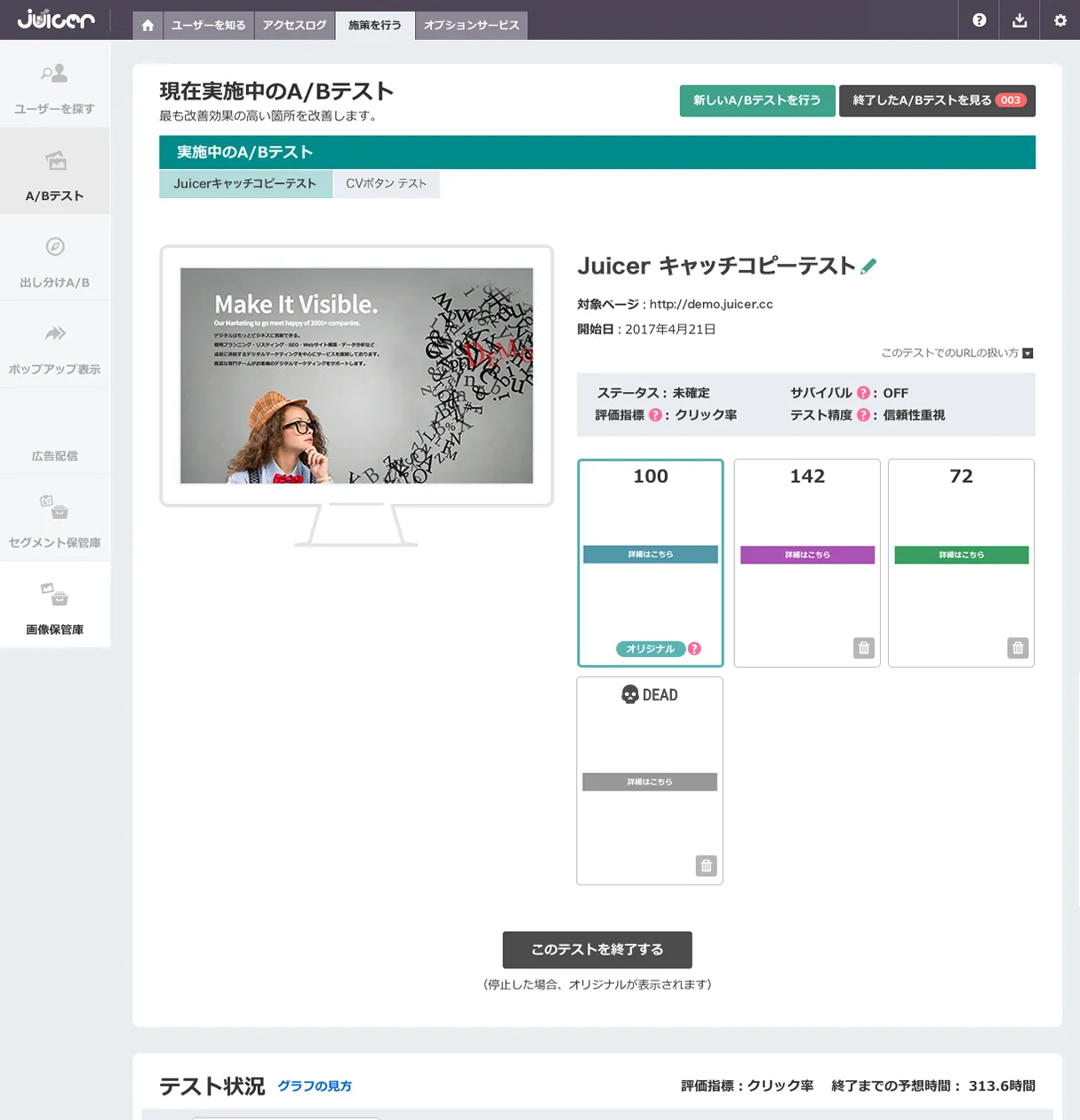1080x1120 pixels.
Task: Click 新しいA/Bテストを行う button
Action: pos(756,100)
